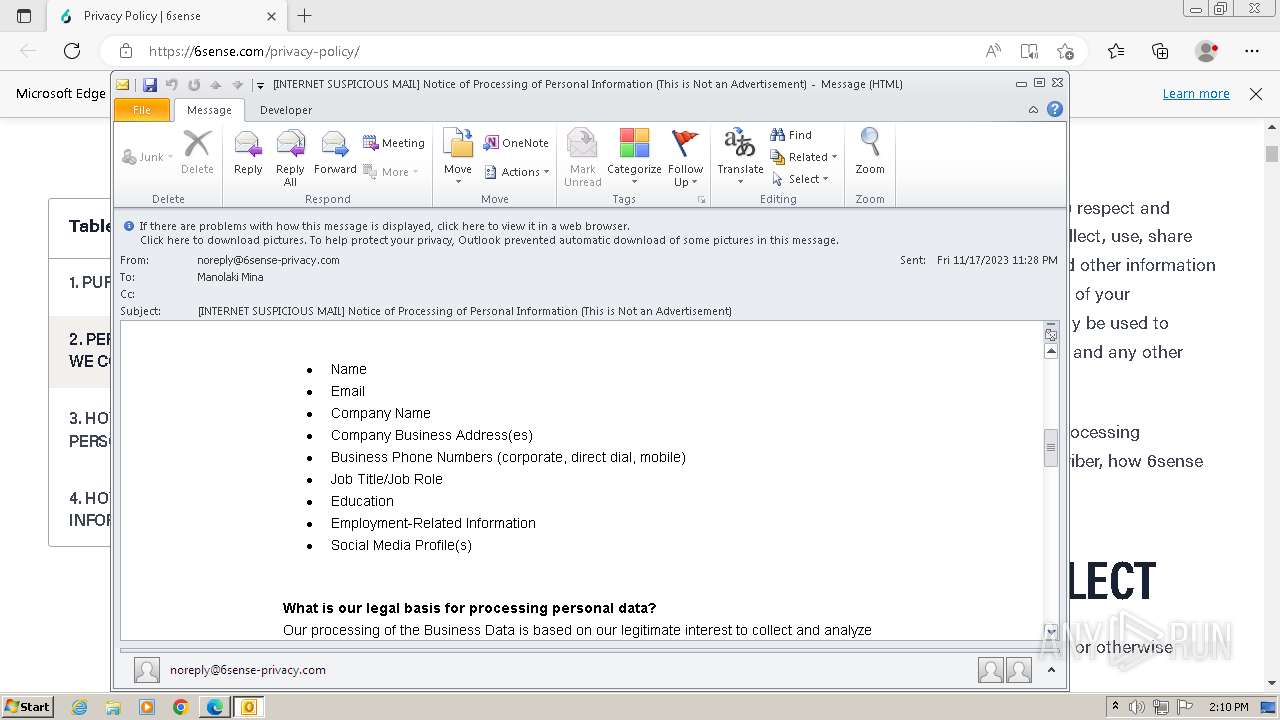The width and height of the screenshot is (1280, 720).
Task: Click the Zoom magnifier button
Action: tap(870, 152)
